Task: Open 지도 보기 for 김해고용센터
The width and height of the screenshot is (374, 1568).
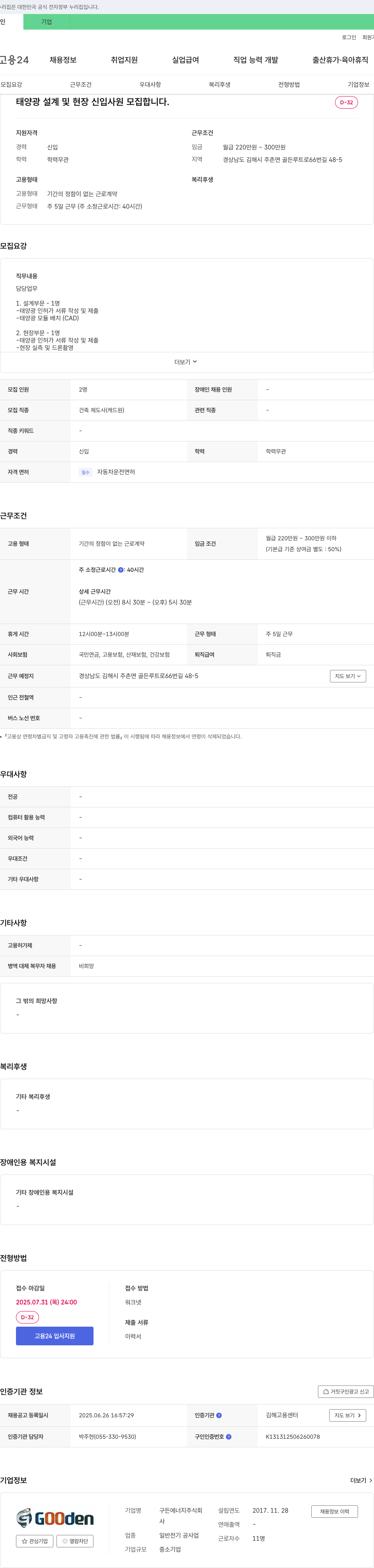Action: [347, 1415]
